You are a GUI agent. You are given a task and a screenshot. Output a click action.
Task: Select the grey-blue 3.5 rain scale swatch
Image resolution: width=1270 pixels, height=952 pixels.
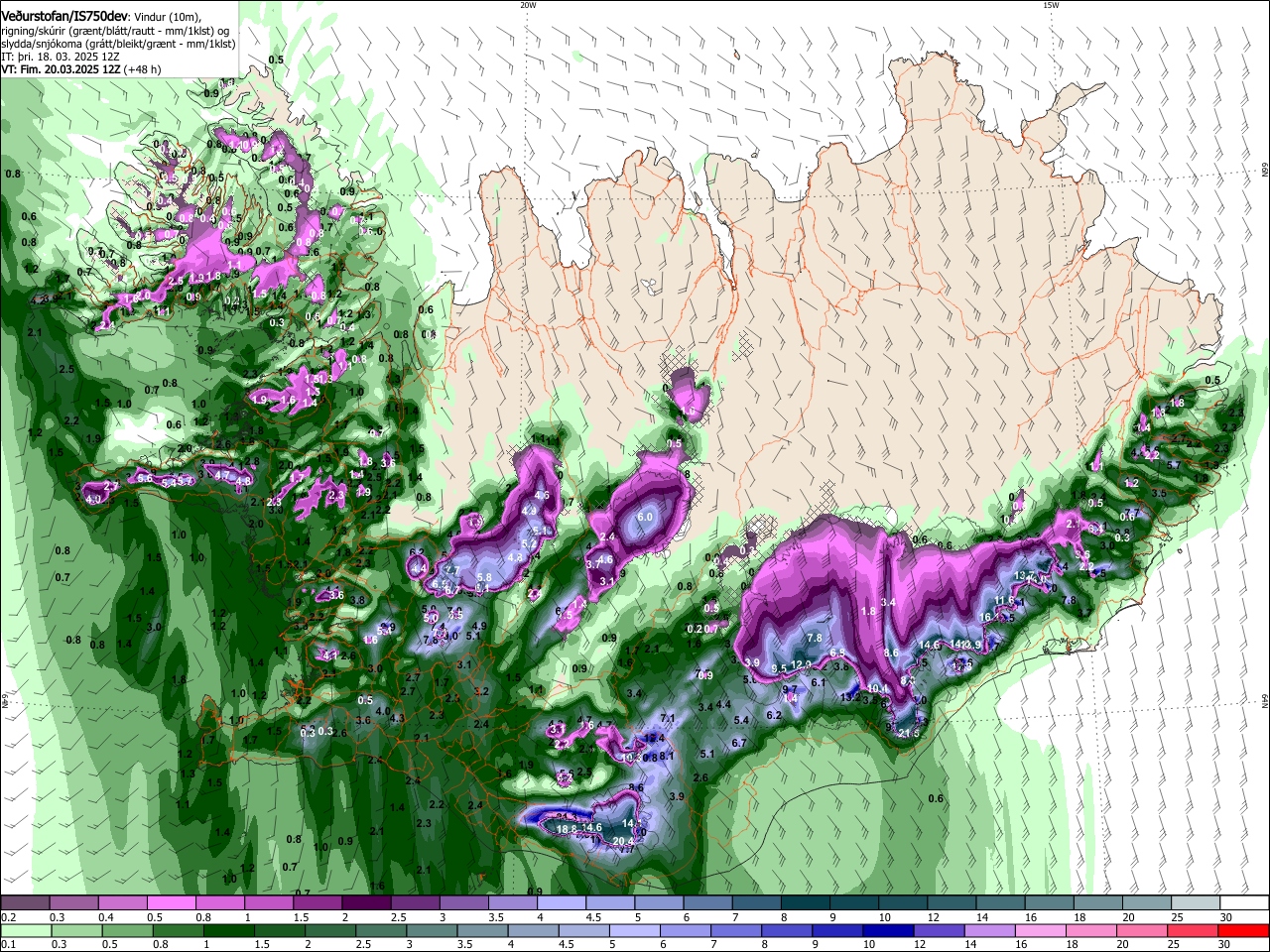[482, 930]
